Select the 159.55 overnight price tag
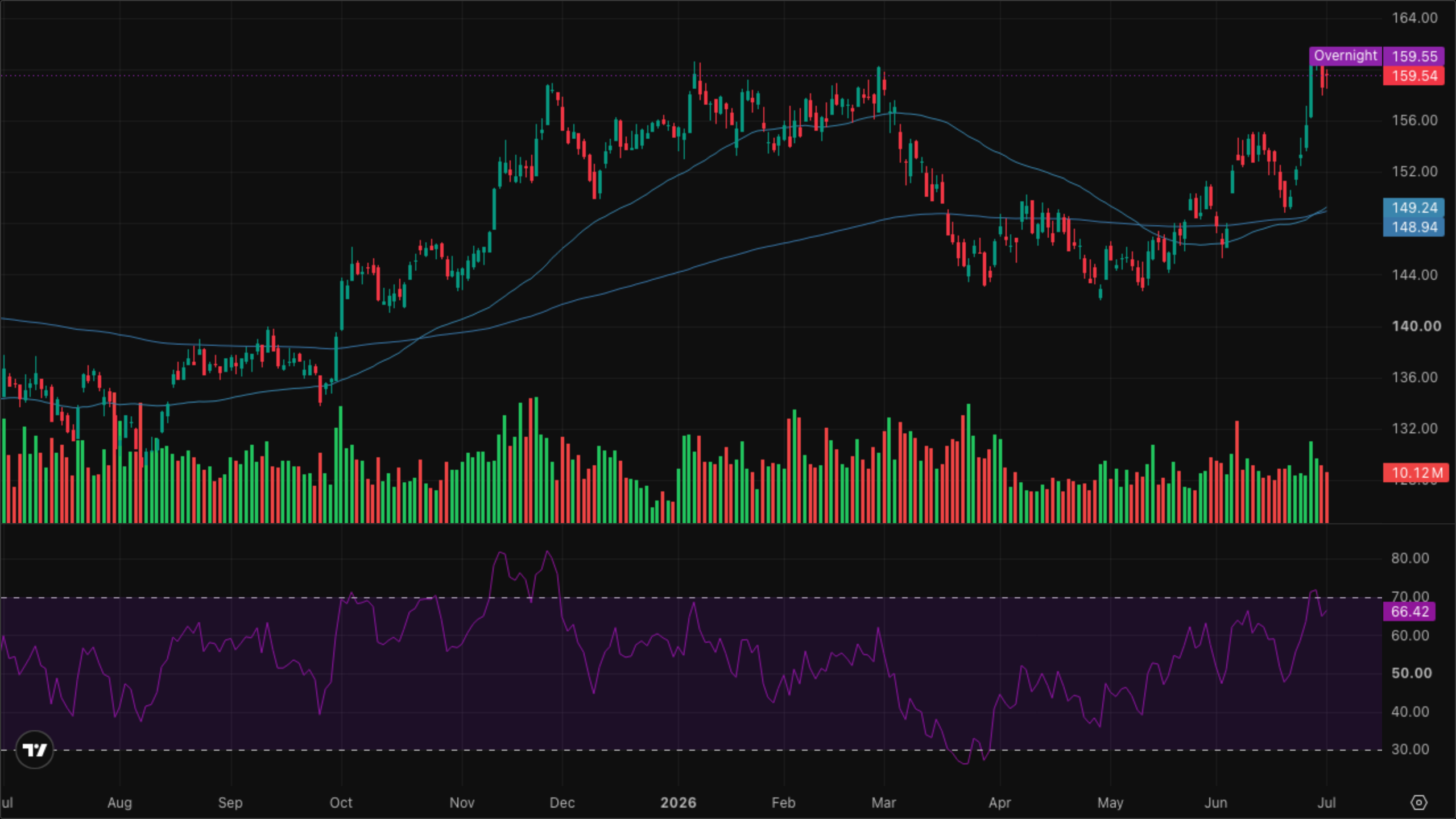Viewport: 1456px width, 819px height. click(x=1414, y=56)
